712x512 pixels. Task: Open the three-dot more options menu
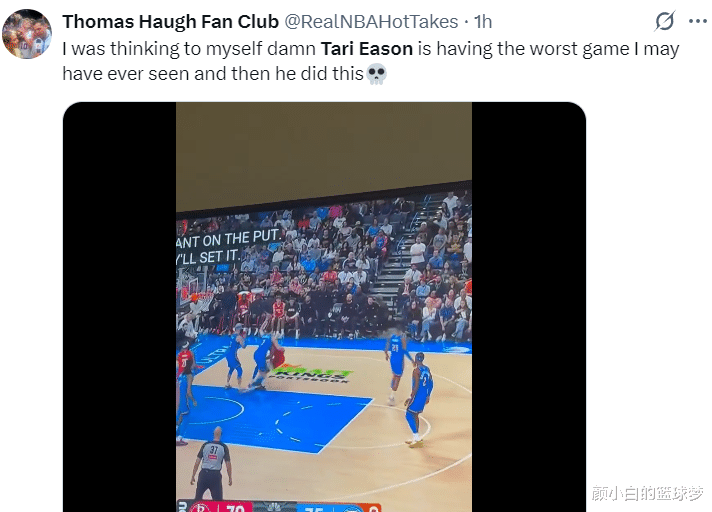pos(697,21)
